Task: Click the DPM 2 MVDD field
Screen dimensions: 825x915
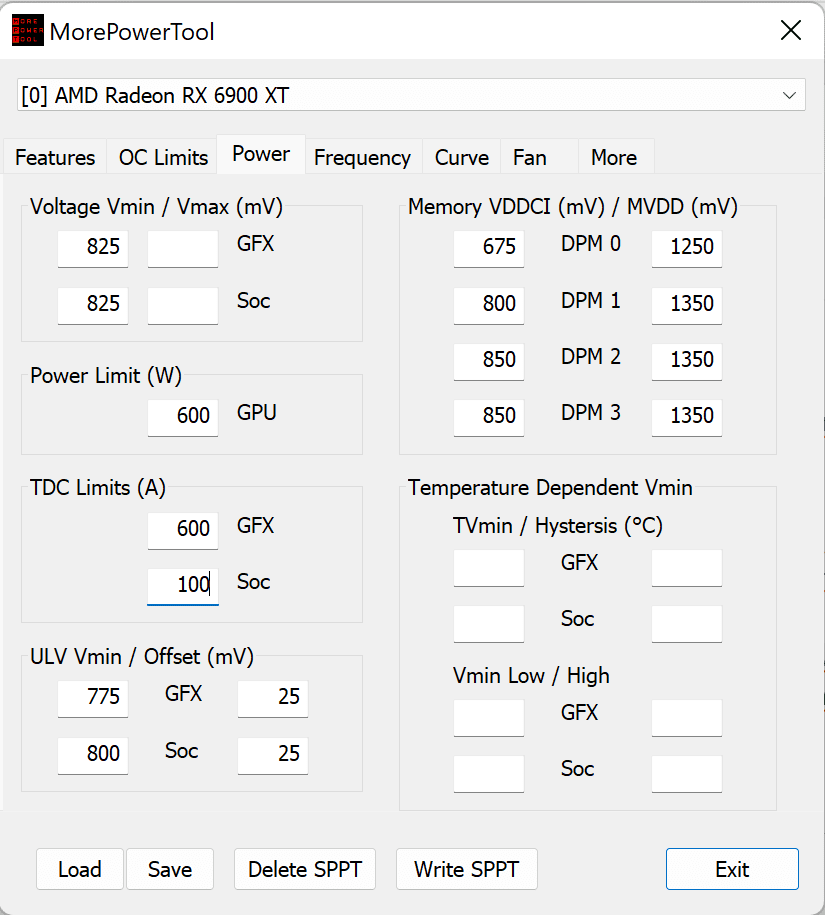Action: 687,362
